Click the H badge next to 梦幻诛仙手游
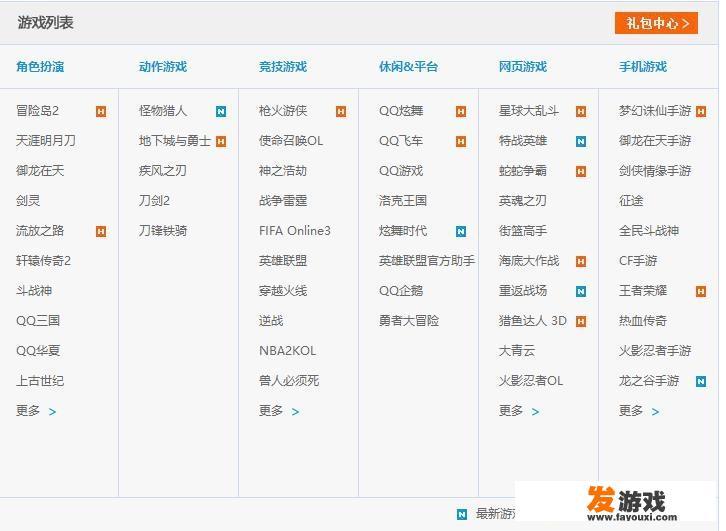Screen dimensions: 726x531 click(x=701, y=112)
